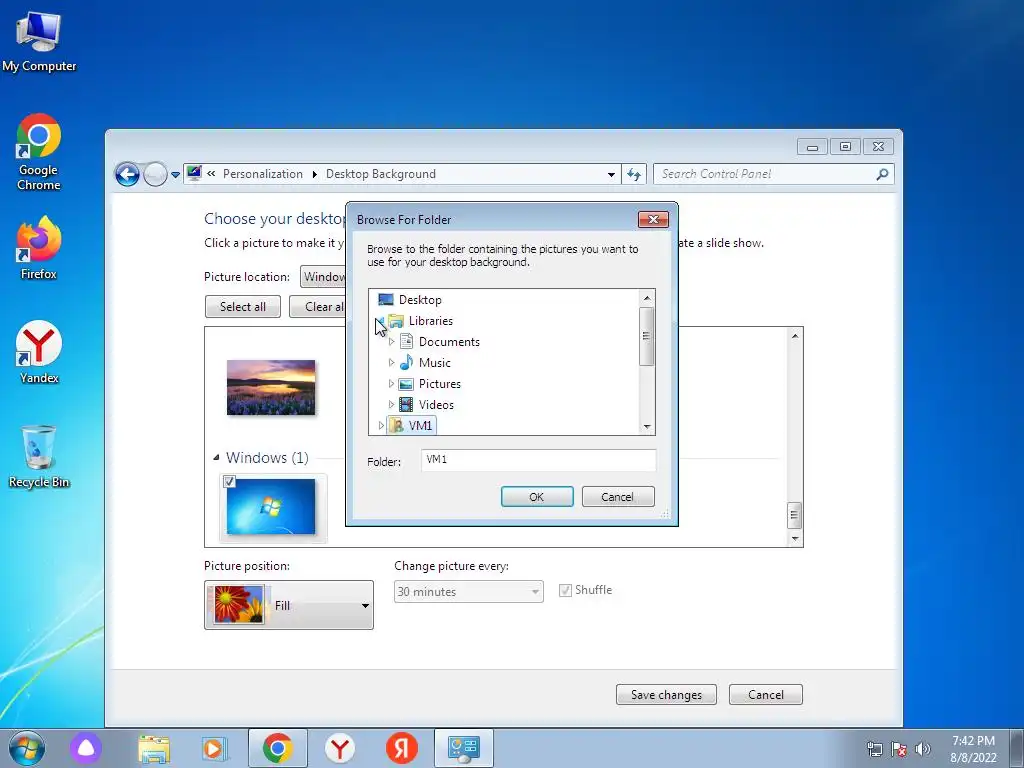Click Desktop Background breadcrumb segment
Screen dimensions: 1024x768
[x=381, y=174]
